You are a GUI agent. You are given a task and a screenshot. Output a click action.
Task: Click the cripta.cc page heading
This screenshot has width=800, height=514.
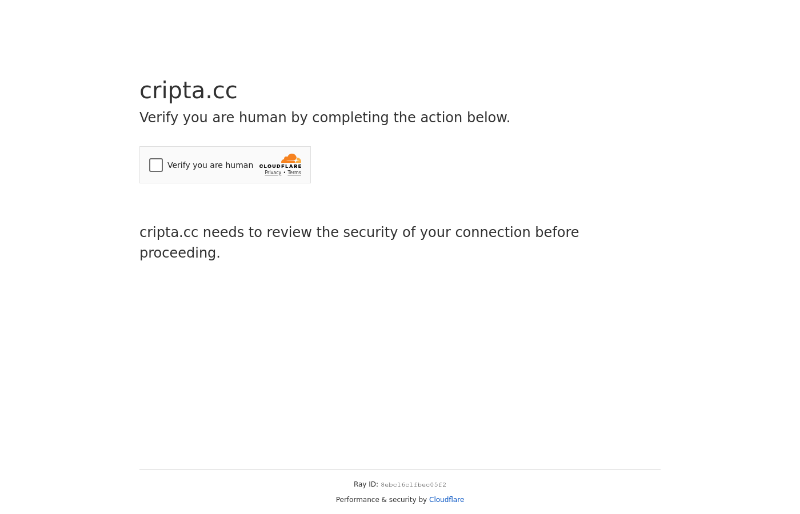(x=188, y=91)
